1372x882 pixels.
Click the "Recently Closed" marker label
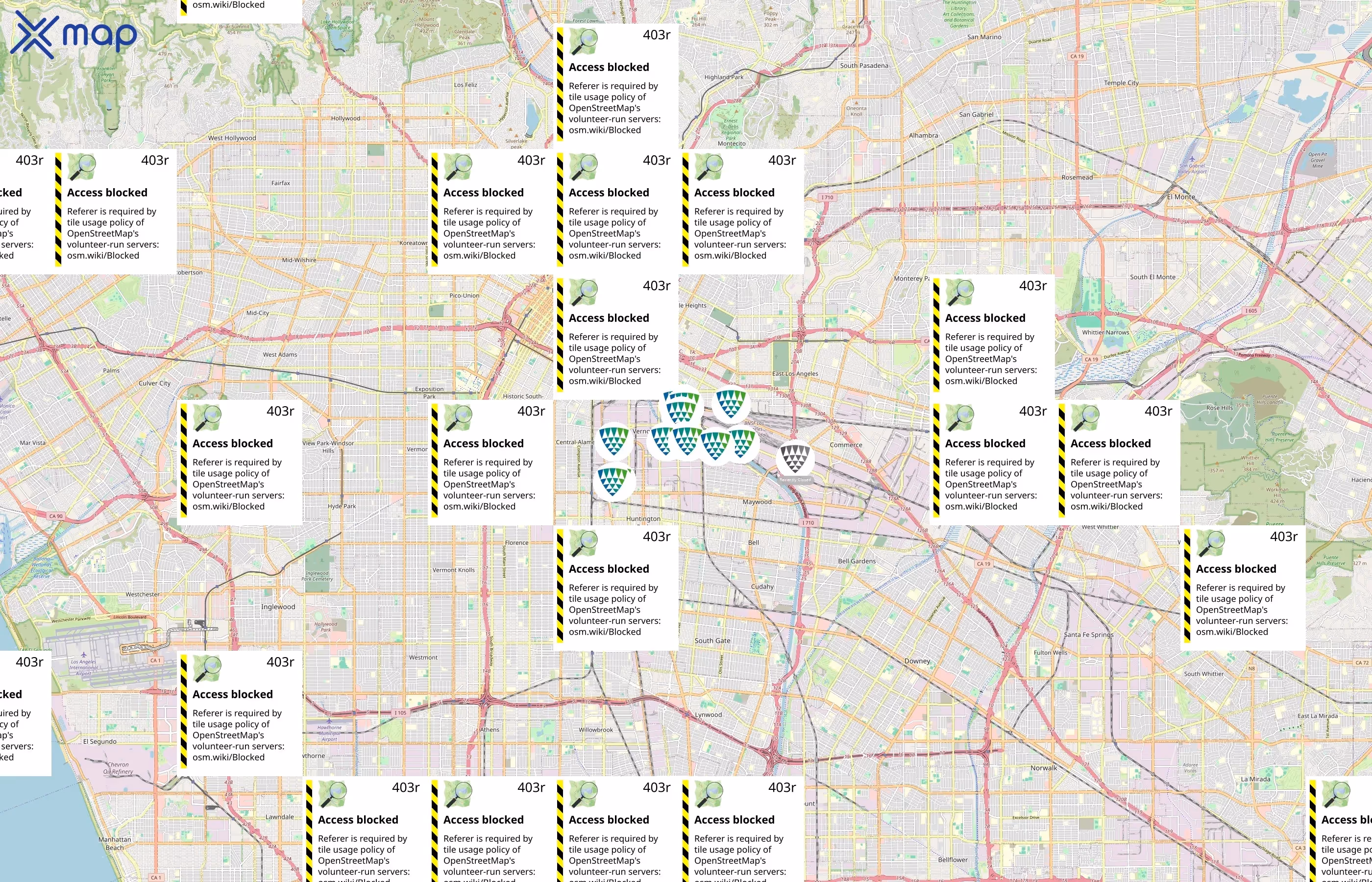pyautogui.click(x=795, y=480)
